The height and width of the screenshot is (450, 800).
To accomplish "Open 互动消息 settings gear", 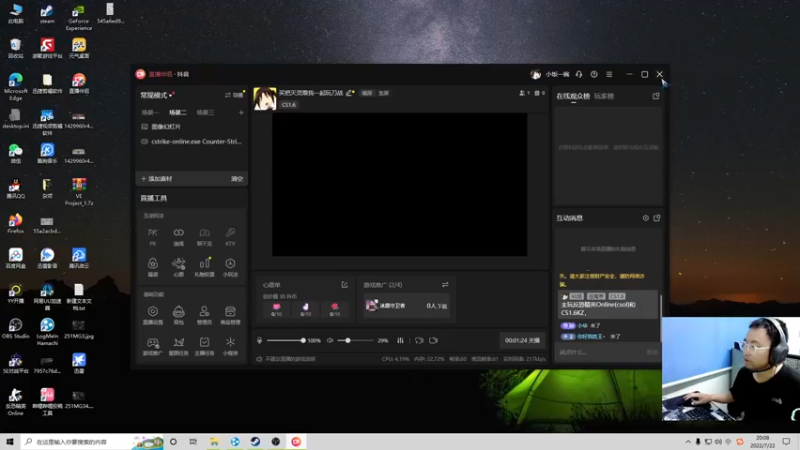I will coord(645,218).
